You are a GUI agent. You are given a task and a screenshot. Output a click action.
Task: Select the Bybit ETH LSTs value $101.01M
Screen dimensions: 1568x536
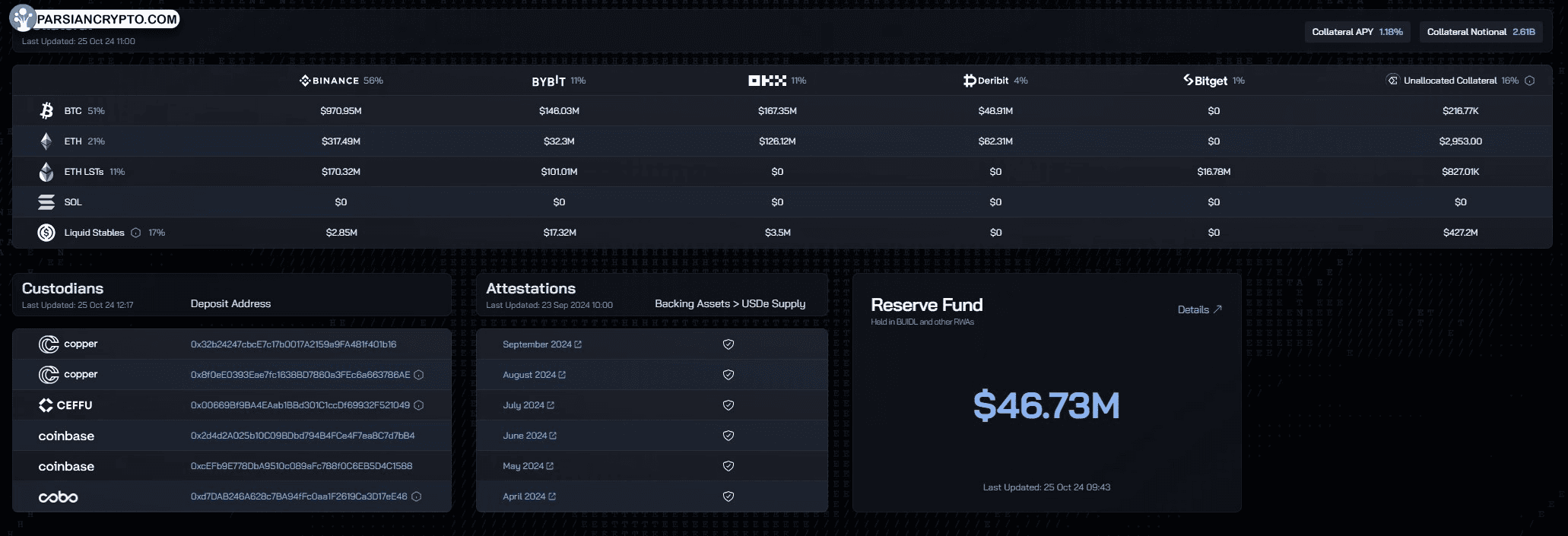559,172
